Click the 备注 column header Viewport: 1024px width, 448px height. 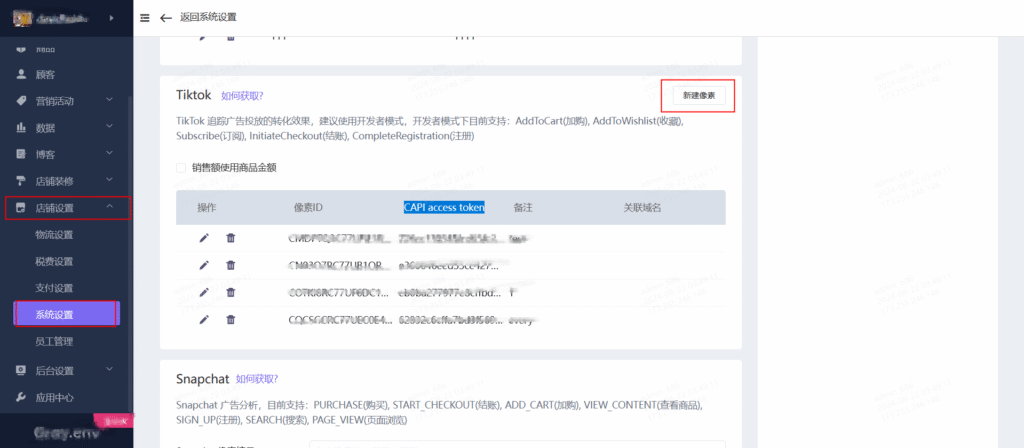(523, 208)
